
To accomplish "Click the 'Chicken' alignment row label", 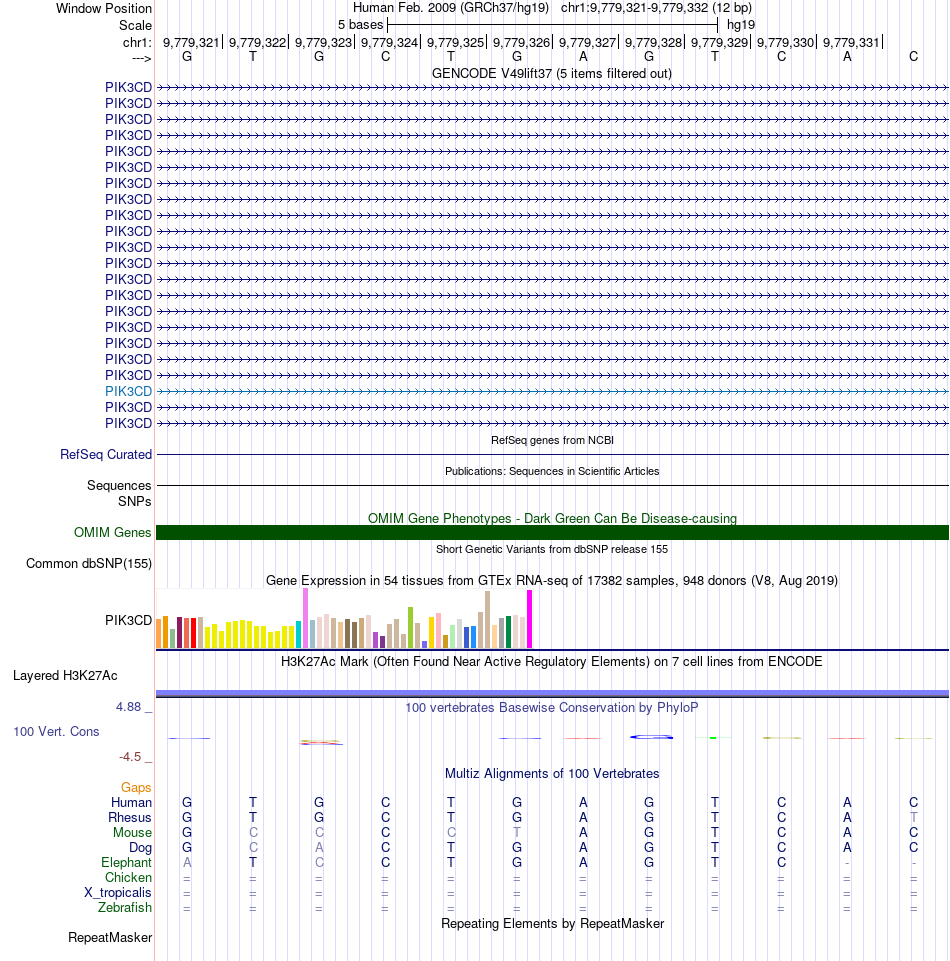I will (x=128, y=878).
